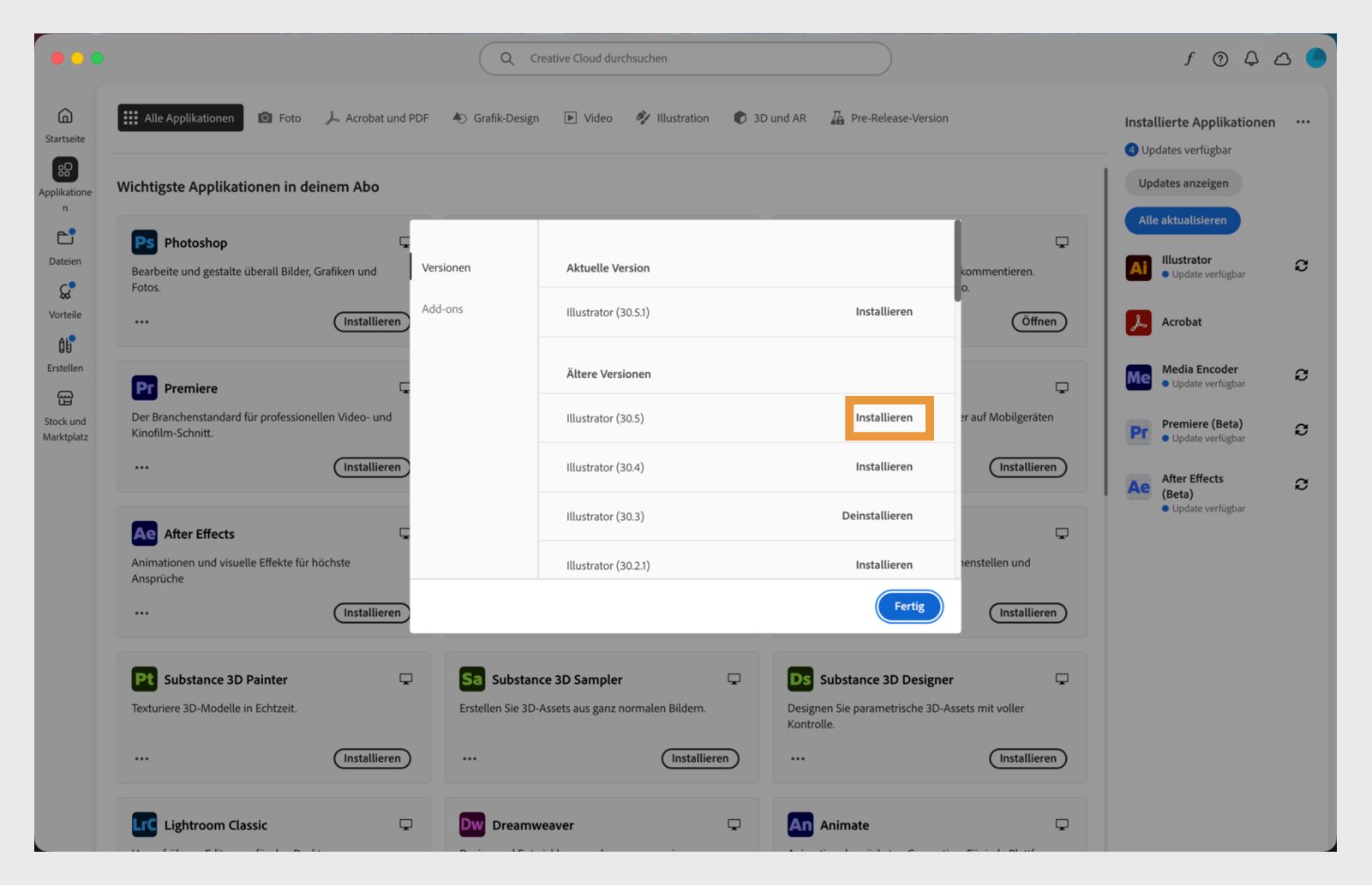Click Media Encoder icon in installed list
1372x886 pixels.
click(1138, 377)
